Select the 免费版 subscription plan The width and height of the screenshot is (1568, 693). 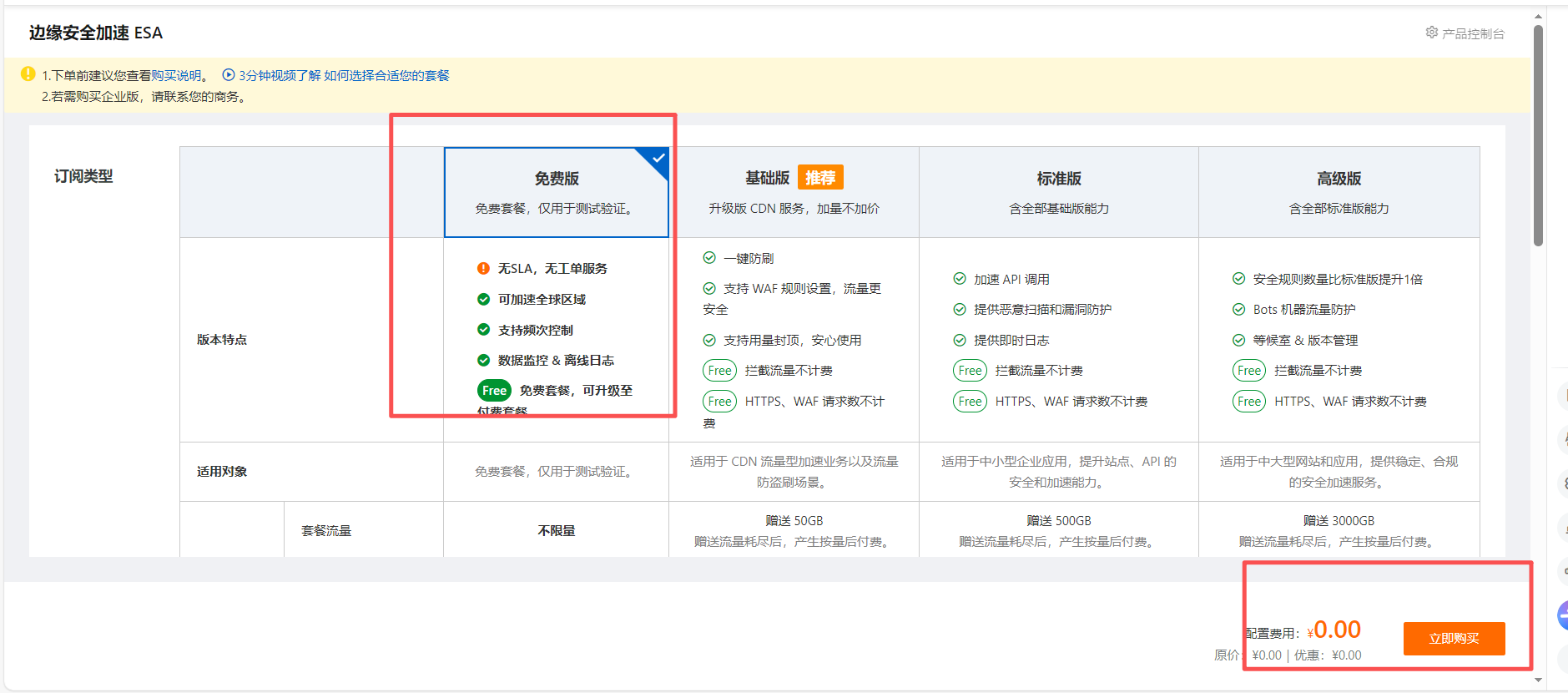point(557,193)
